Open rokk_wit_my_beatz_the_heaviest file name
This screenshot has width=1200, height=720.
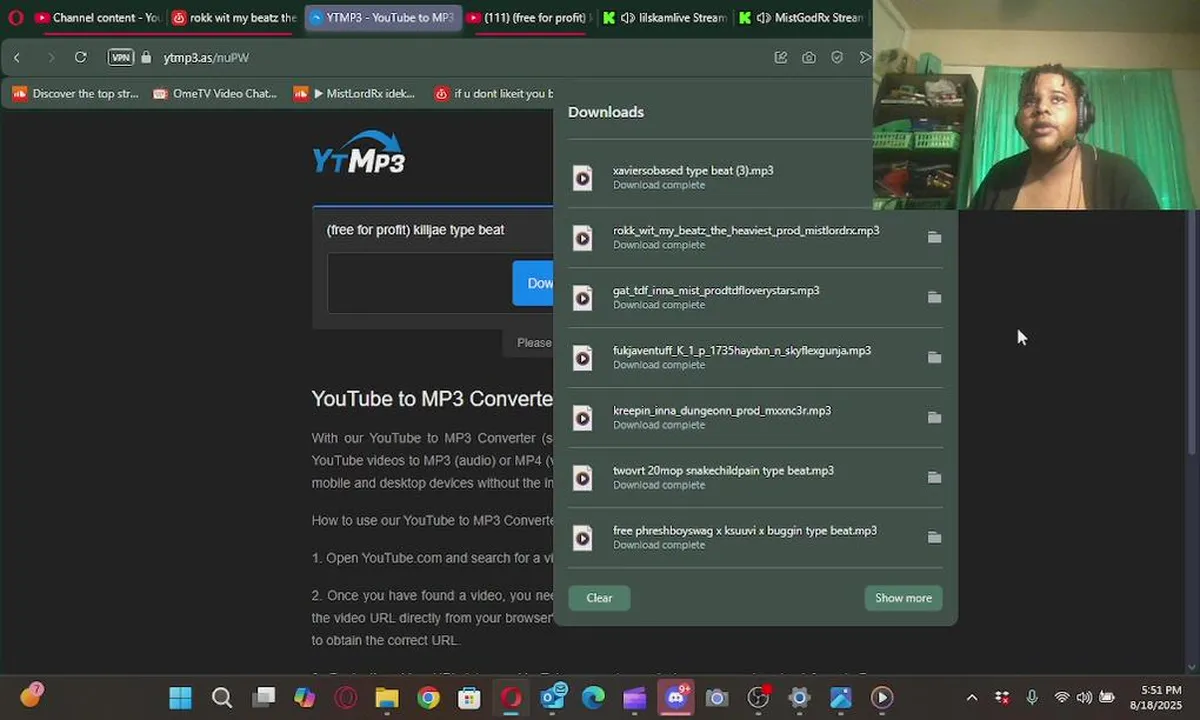(746, 231)
